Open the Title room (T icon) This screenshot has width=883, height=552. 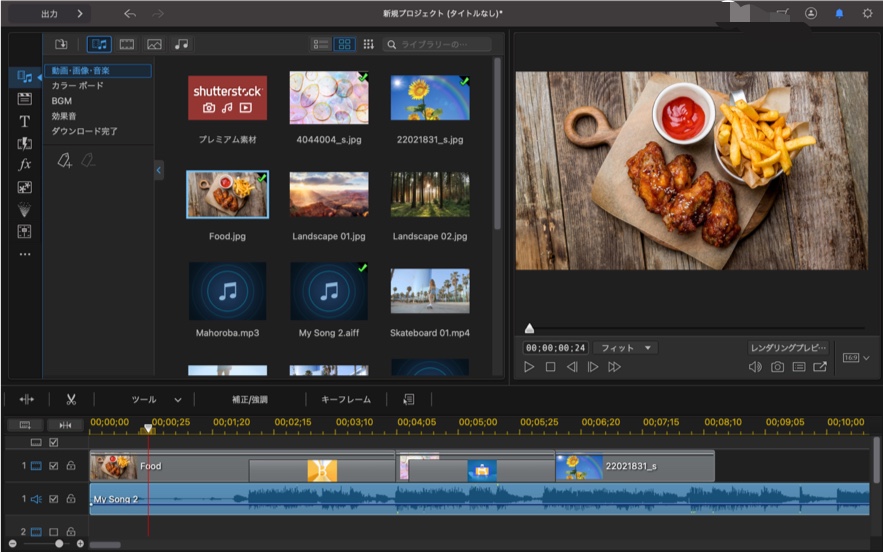click(25, 121)
